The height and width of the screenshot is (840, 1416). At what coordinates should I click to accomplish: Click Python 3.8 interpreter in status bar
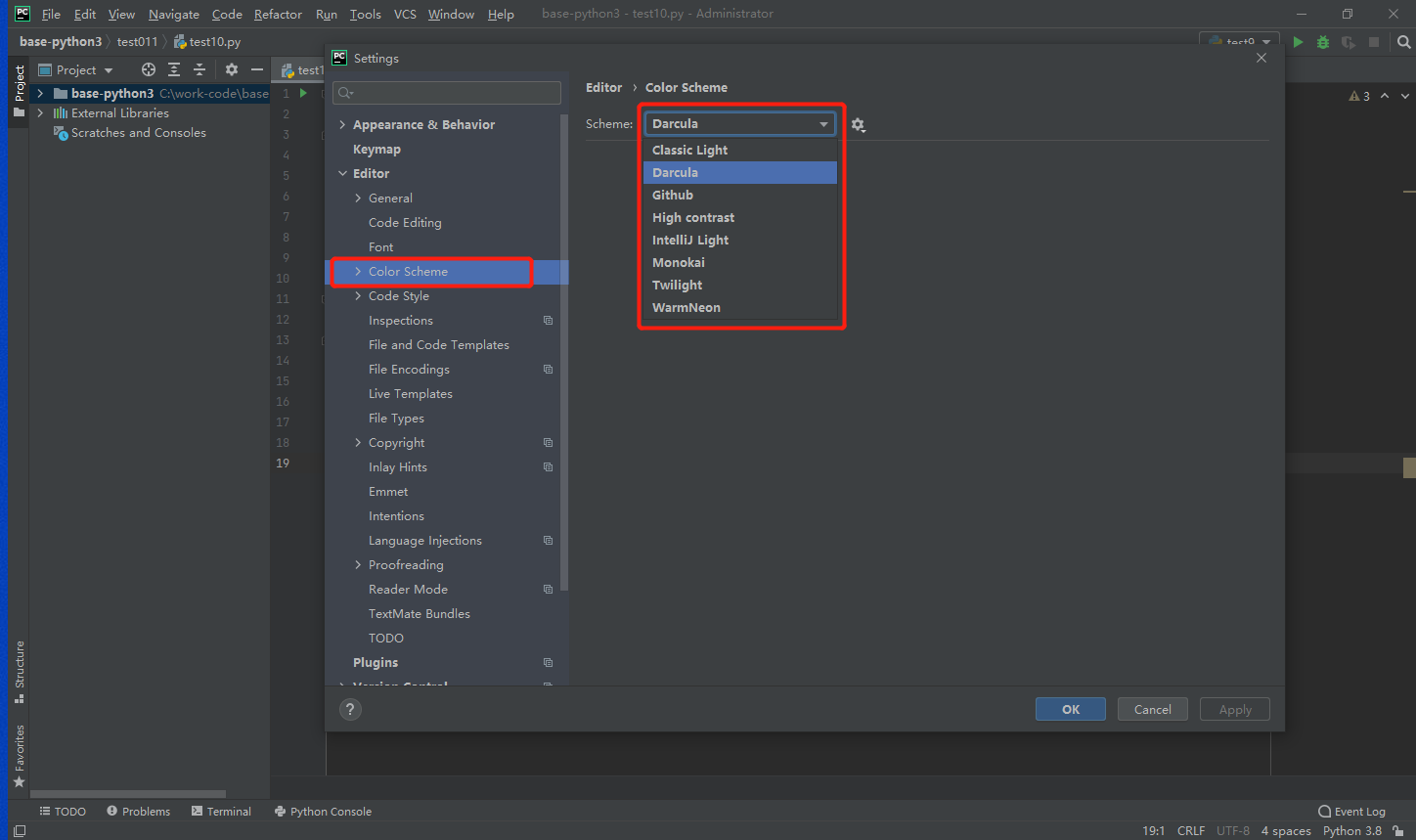tap(1351, 830)
